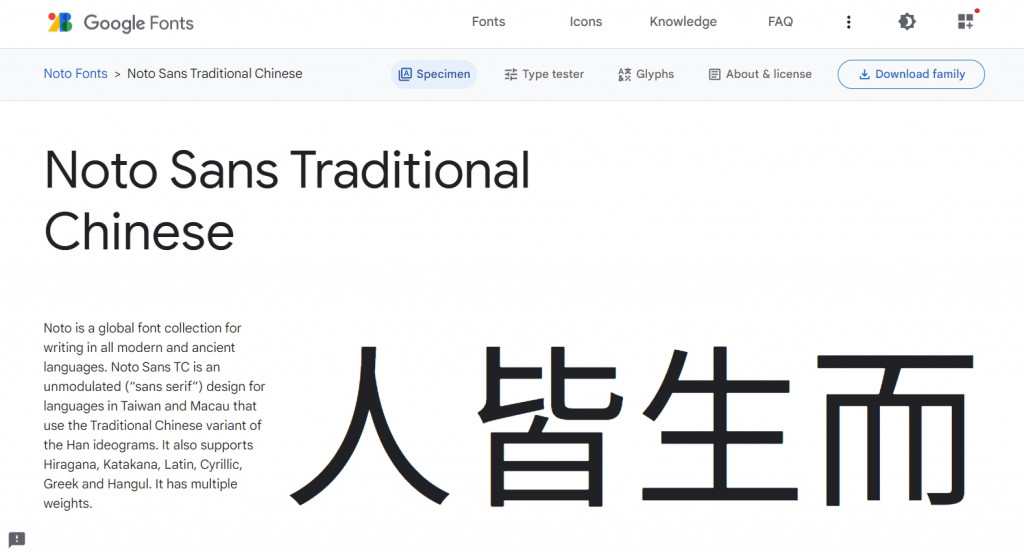Open the About & license tab

click(760, 74)
